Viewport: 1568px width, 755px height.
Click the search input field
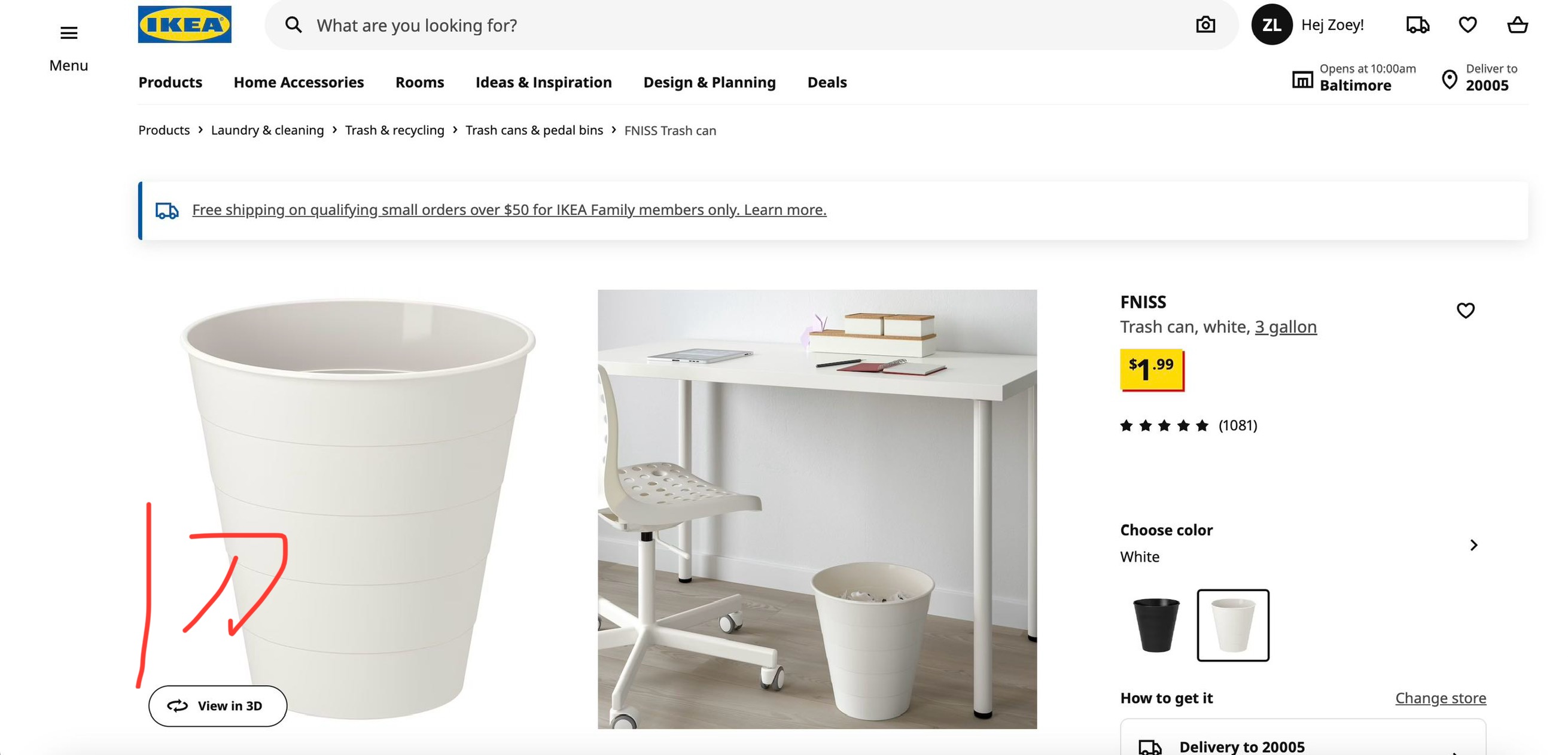tap(730, 26)
